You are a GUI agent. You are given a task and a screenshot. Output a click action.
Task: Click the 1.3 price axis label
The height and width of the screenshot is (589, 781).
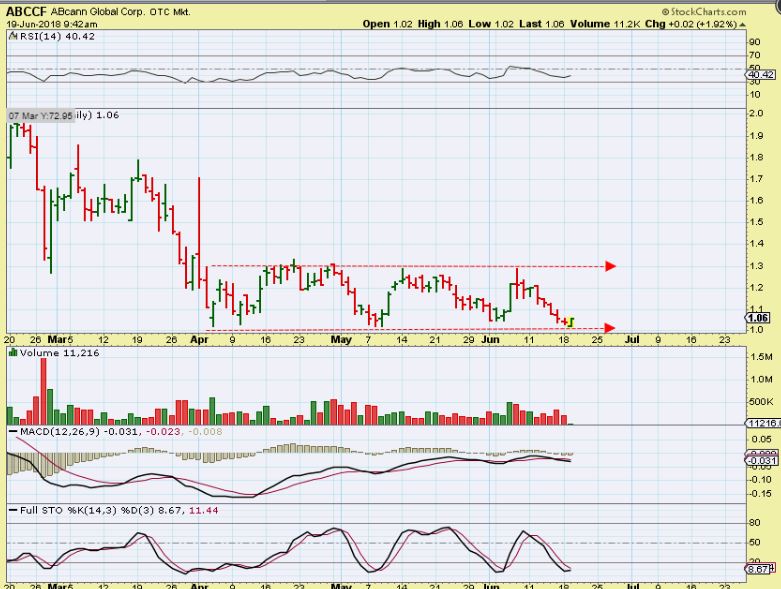pyautogui.click(x=756, y=266)
